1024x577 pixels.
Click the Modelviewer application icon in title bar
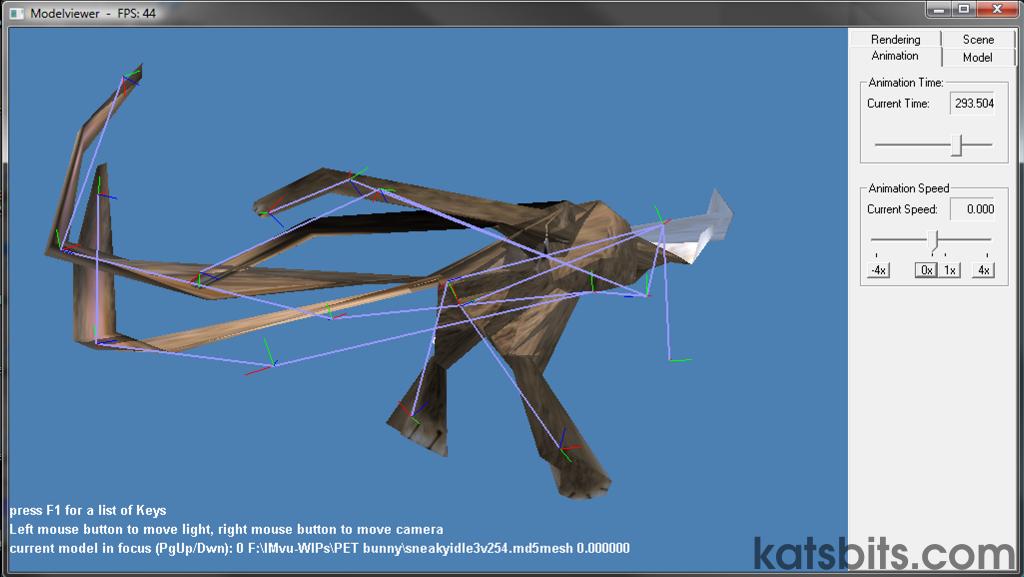pos(17,13)
